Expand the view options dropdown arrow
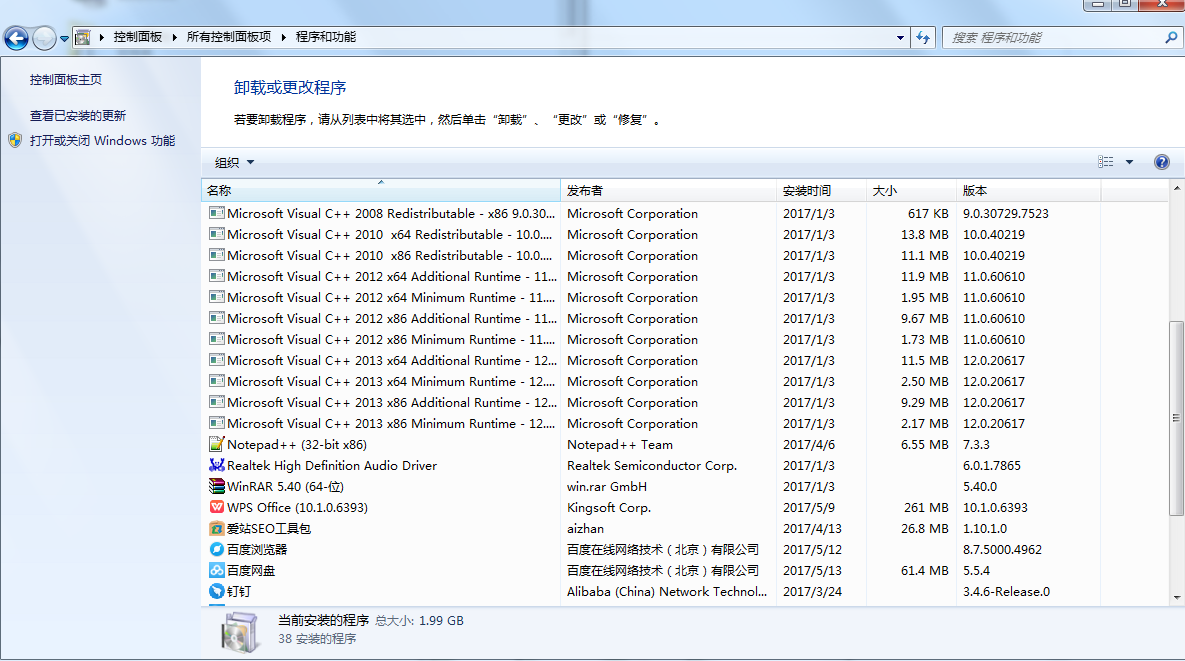1185x661 pixels. [1129, 162]
